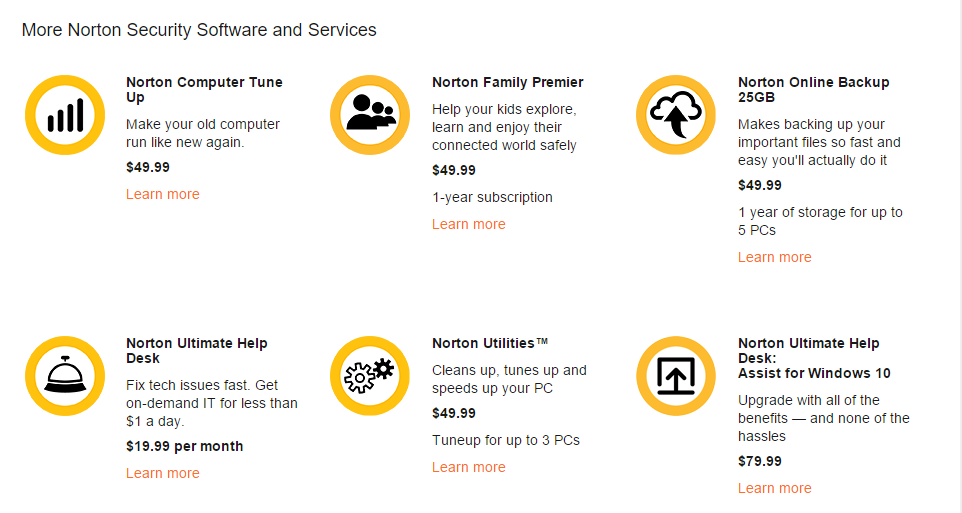The width and height of the screenshot is (962, 513).
Task: Click the Norton Computer Tune Up title
Action: click(204, 89)
